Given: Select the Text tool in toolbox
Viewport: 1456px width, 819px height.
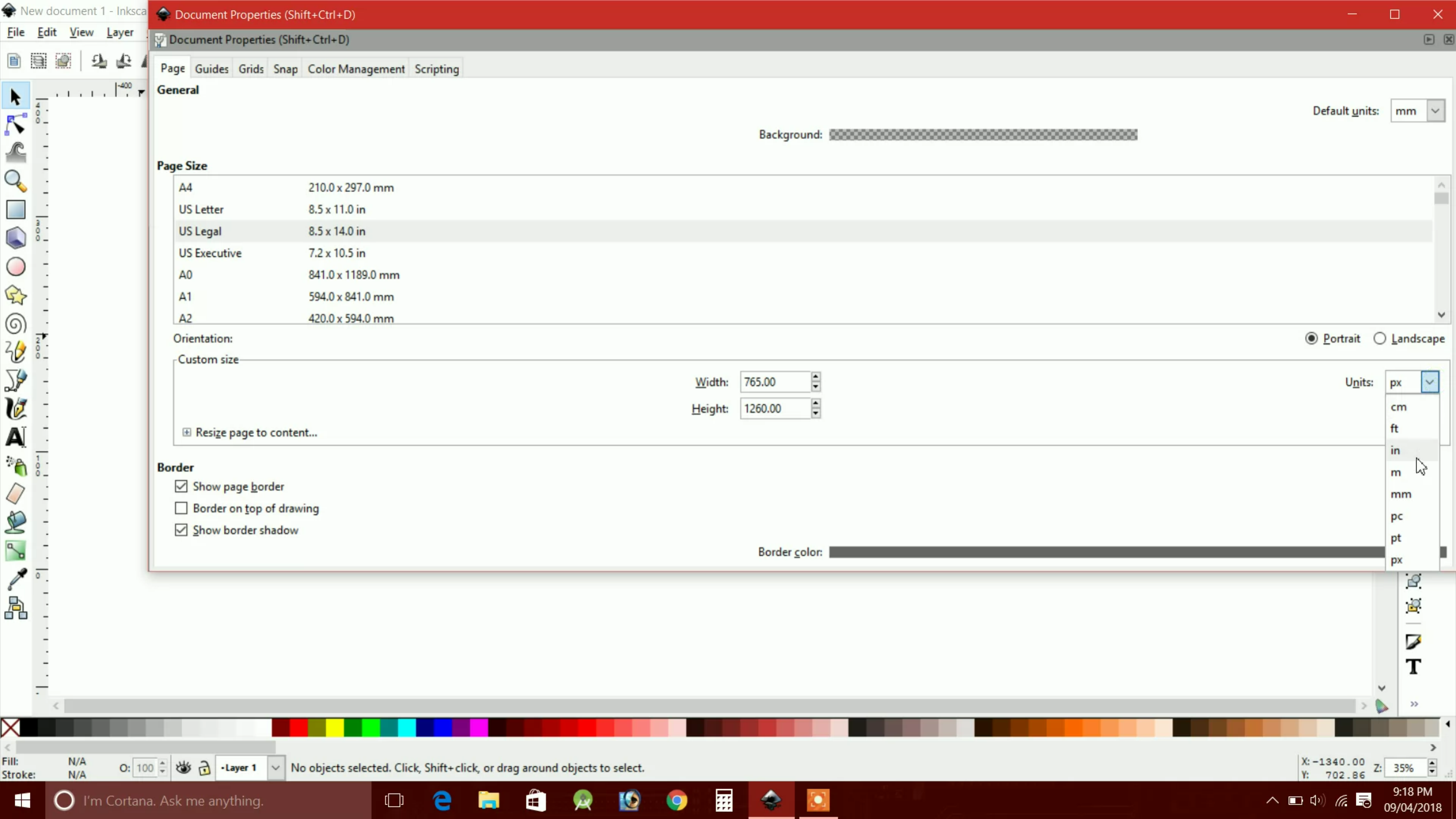Looking at the screenshot, I should 15,437.
